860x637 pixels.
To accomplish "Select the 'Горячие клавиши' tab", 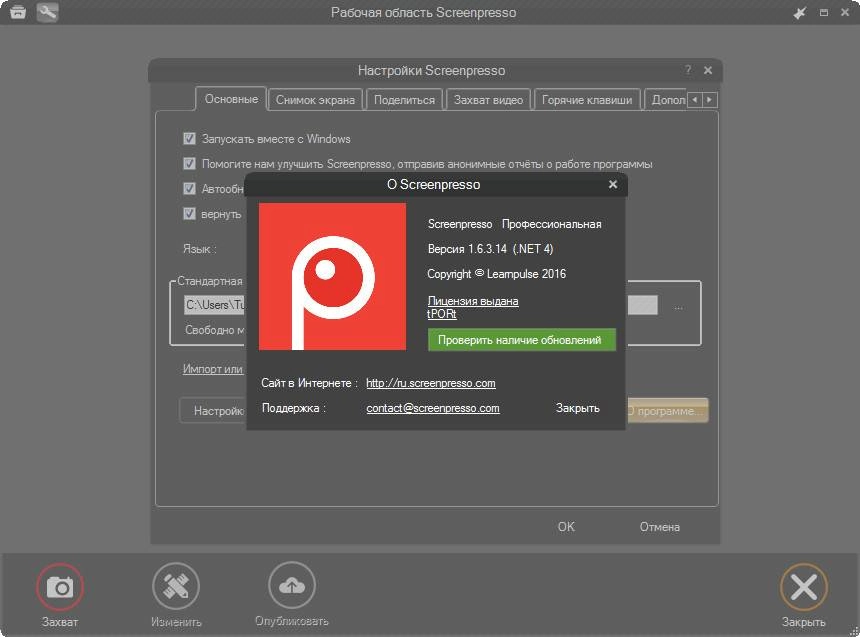I will (x=587, y=100).
